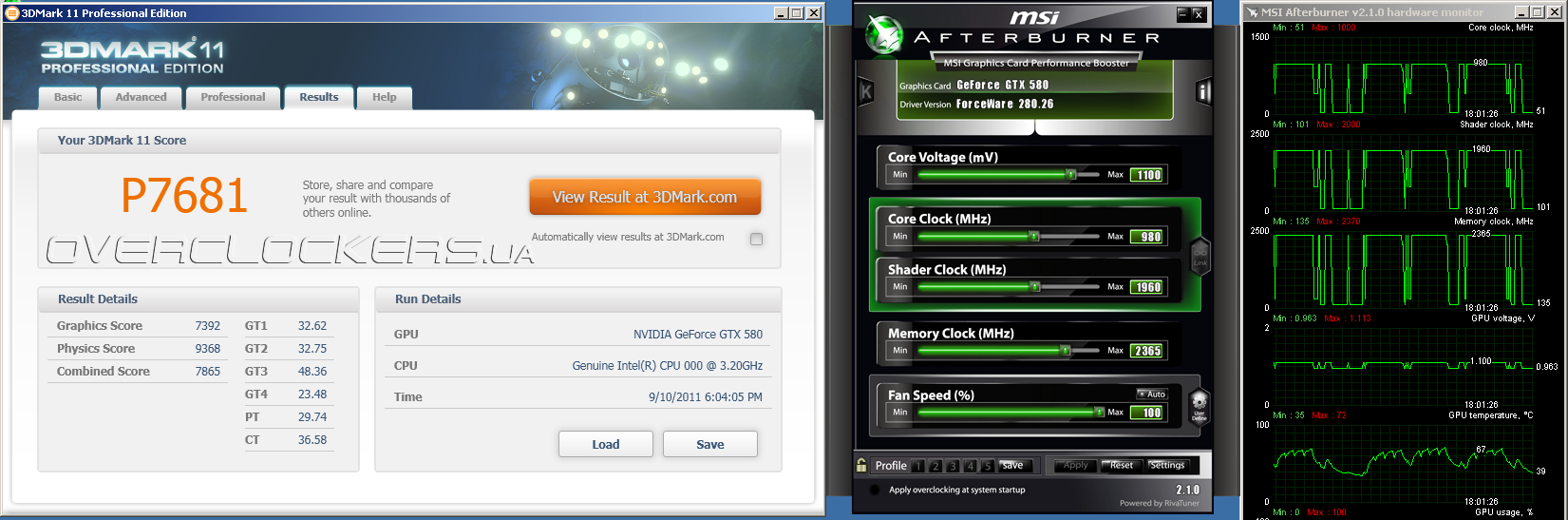Viewport: 1568px width, 520px height.
Task: Open the Professional tab
Action: click(233, 97)
